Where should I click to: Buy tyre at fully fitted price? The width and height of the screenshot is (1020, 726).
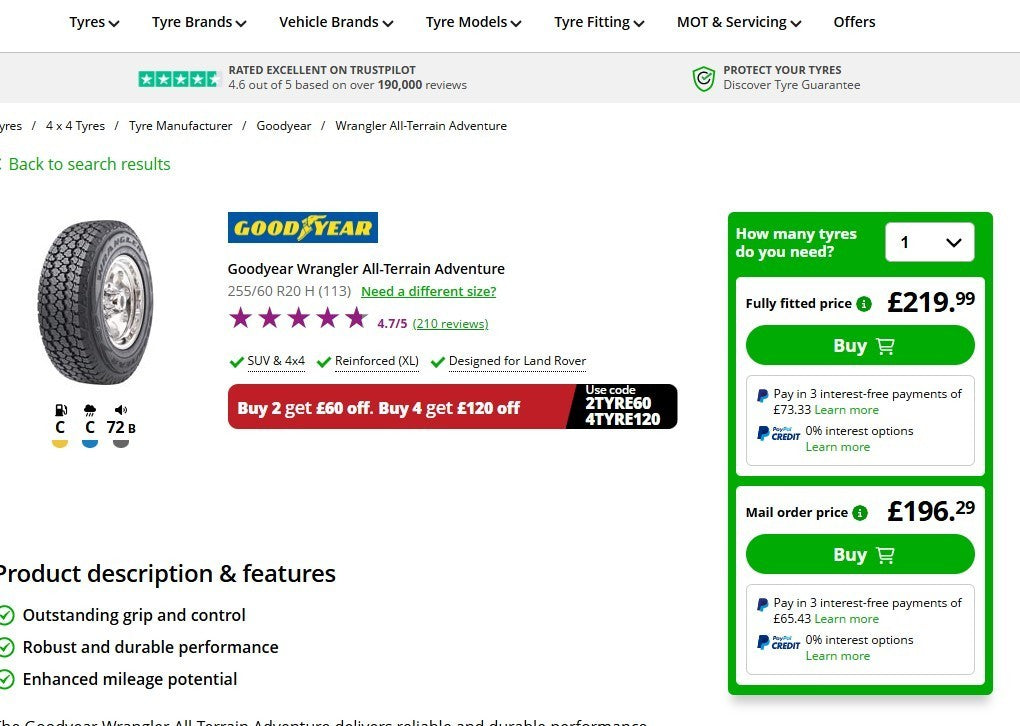click(x=860, y=345)
